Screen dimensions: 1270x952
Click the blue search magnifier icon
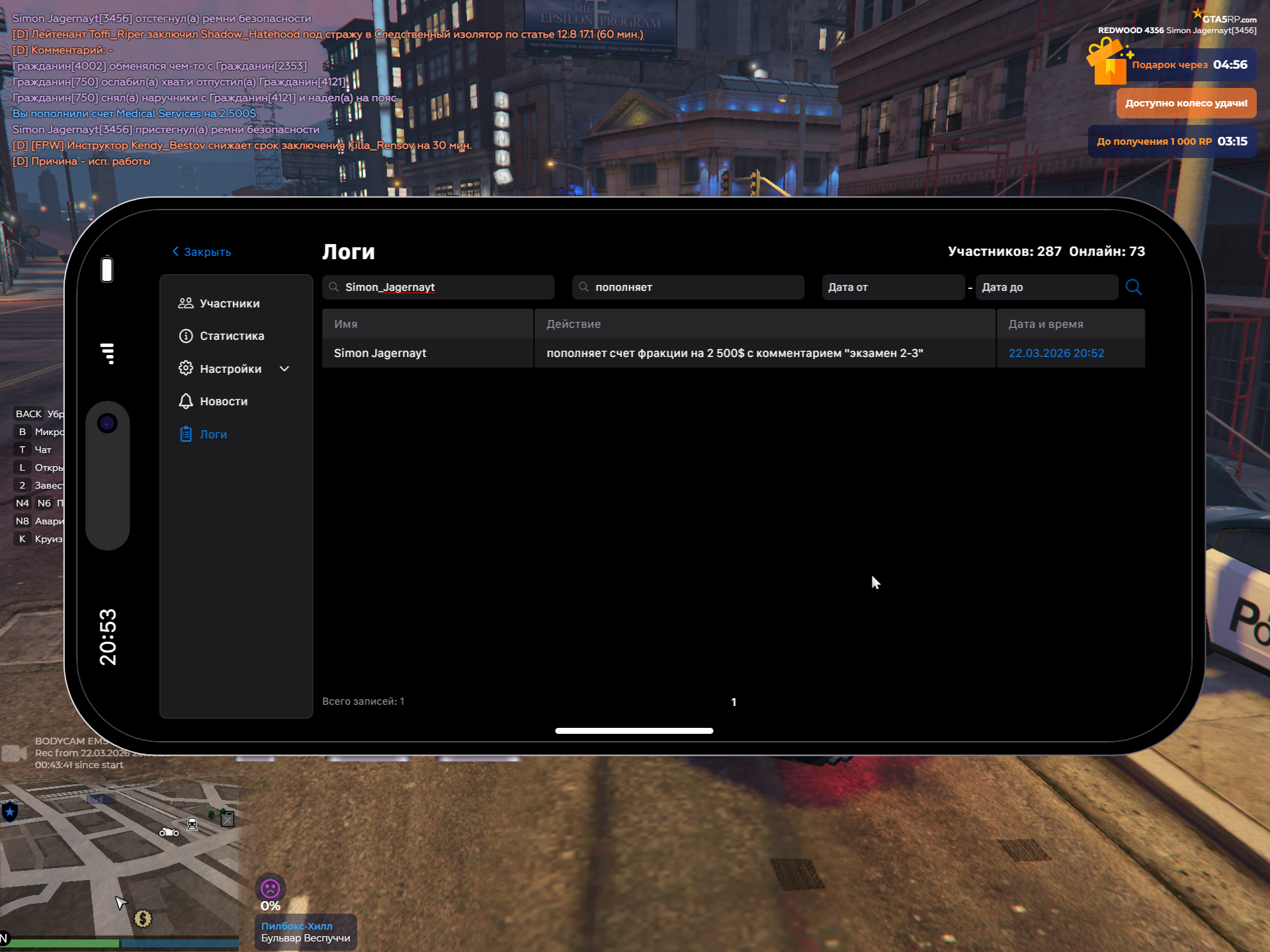pyautogui.click(x=1133, y=287)
